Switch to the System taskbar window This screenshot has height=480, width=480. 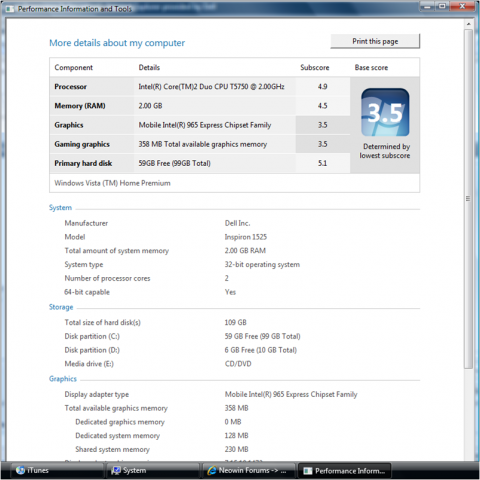pos(153,470)
